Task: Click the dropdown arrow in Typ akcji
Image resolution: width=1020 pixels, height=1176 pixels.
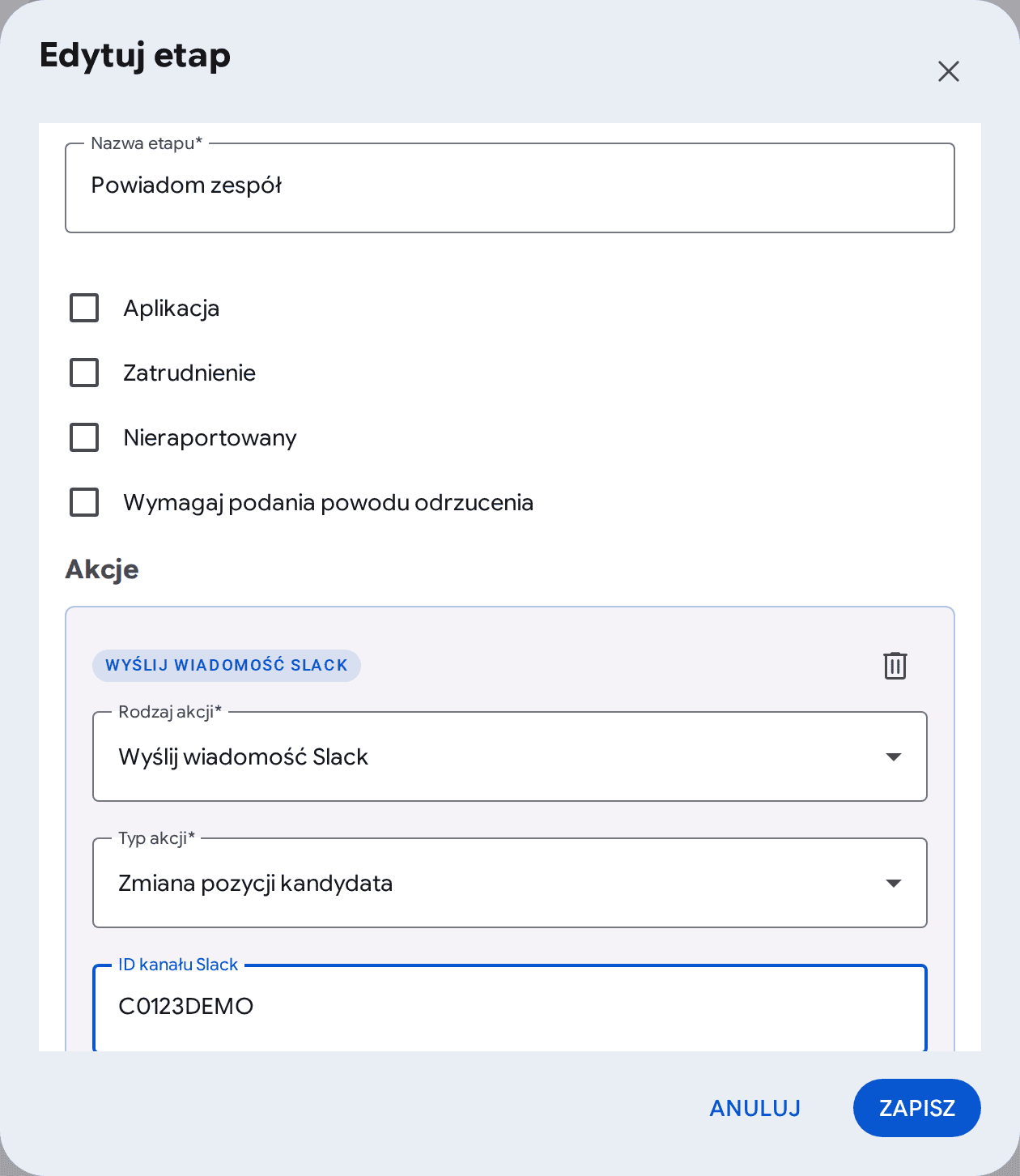Action: pos(893,883)
